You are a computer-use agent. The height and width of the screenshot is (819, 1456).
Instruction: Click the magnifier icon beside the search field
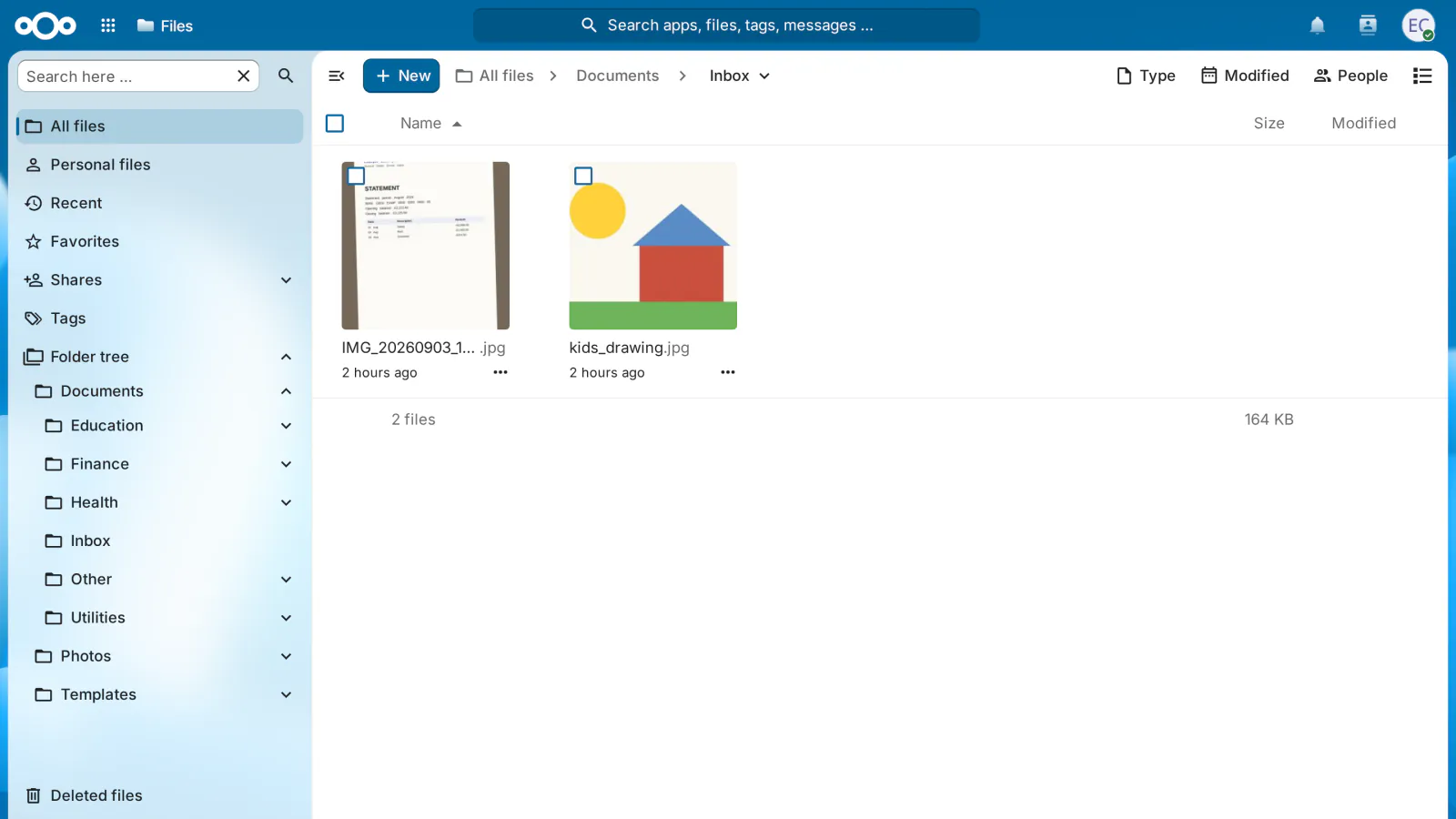286,76
